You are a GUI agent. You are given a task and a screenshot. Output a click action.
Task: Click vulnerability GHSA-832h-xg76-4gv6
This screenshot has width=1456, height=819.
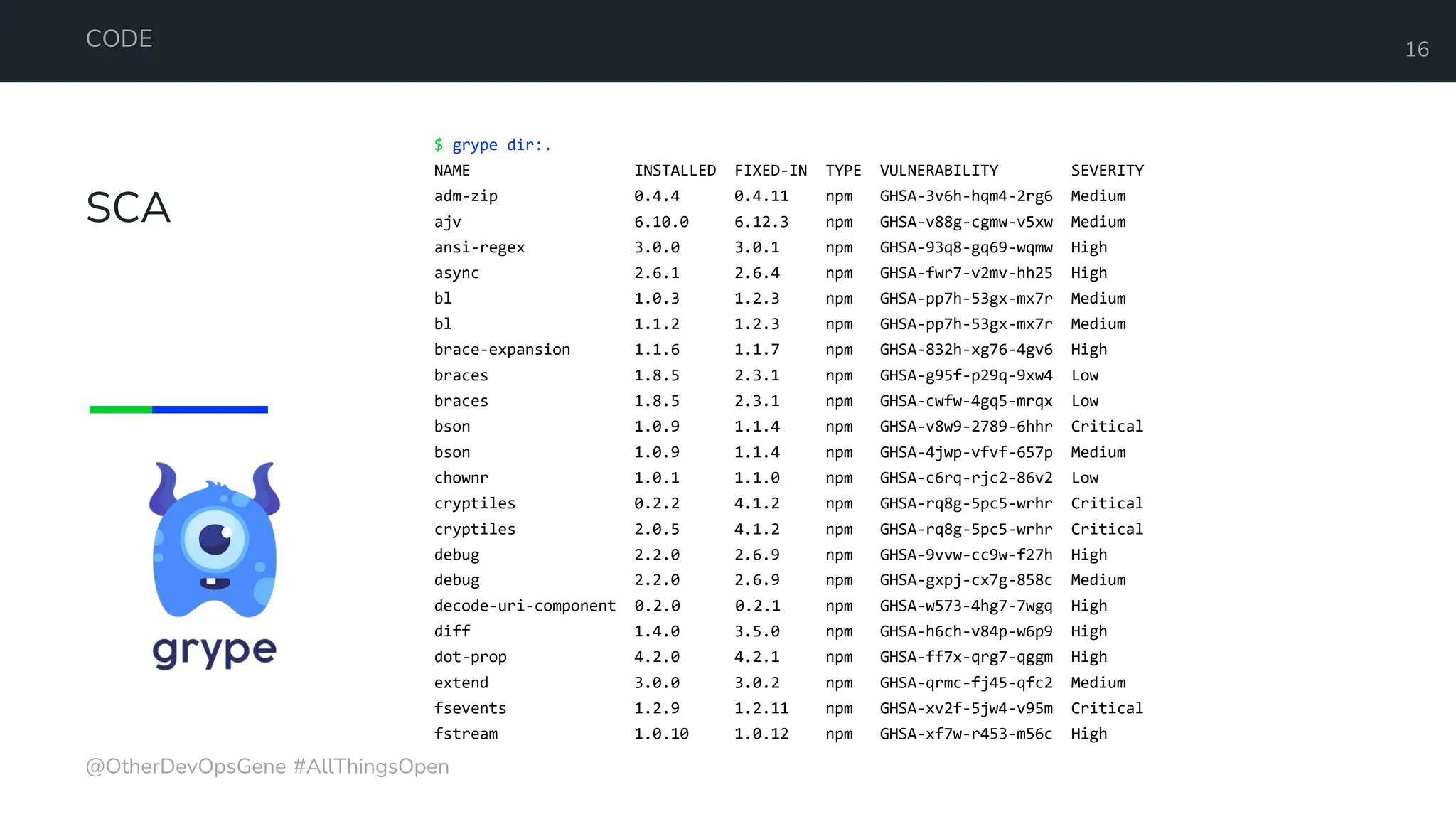pos(966,350)
